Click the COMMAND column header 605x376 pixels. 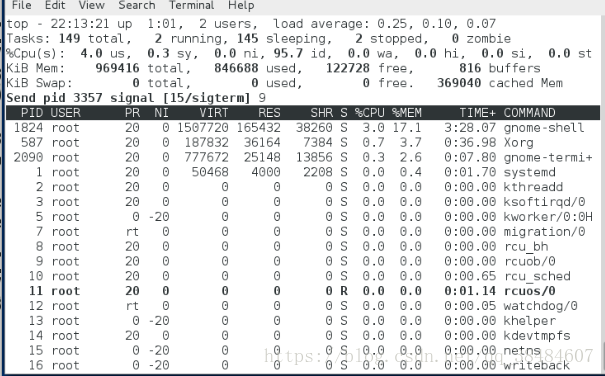coord(529,113)
